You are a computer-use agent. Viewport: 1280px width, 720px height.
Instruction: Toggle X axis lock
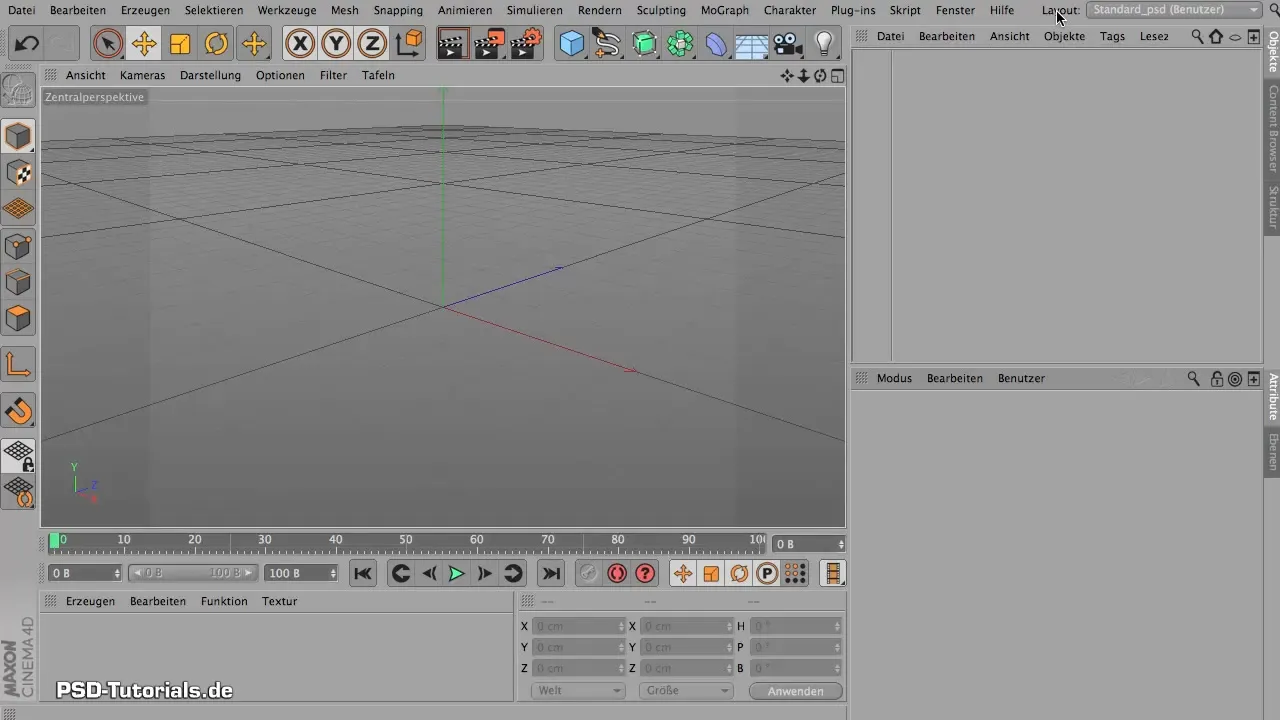[x=300, y=44]
